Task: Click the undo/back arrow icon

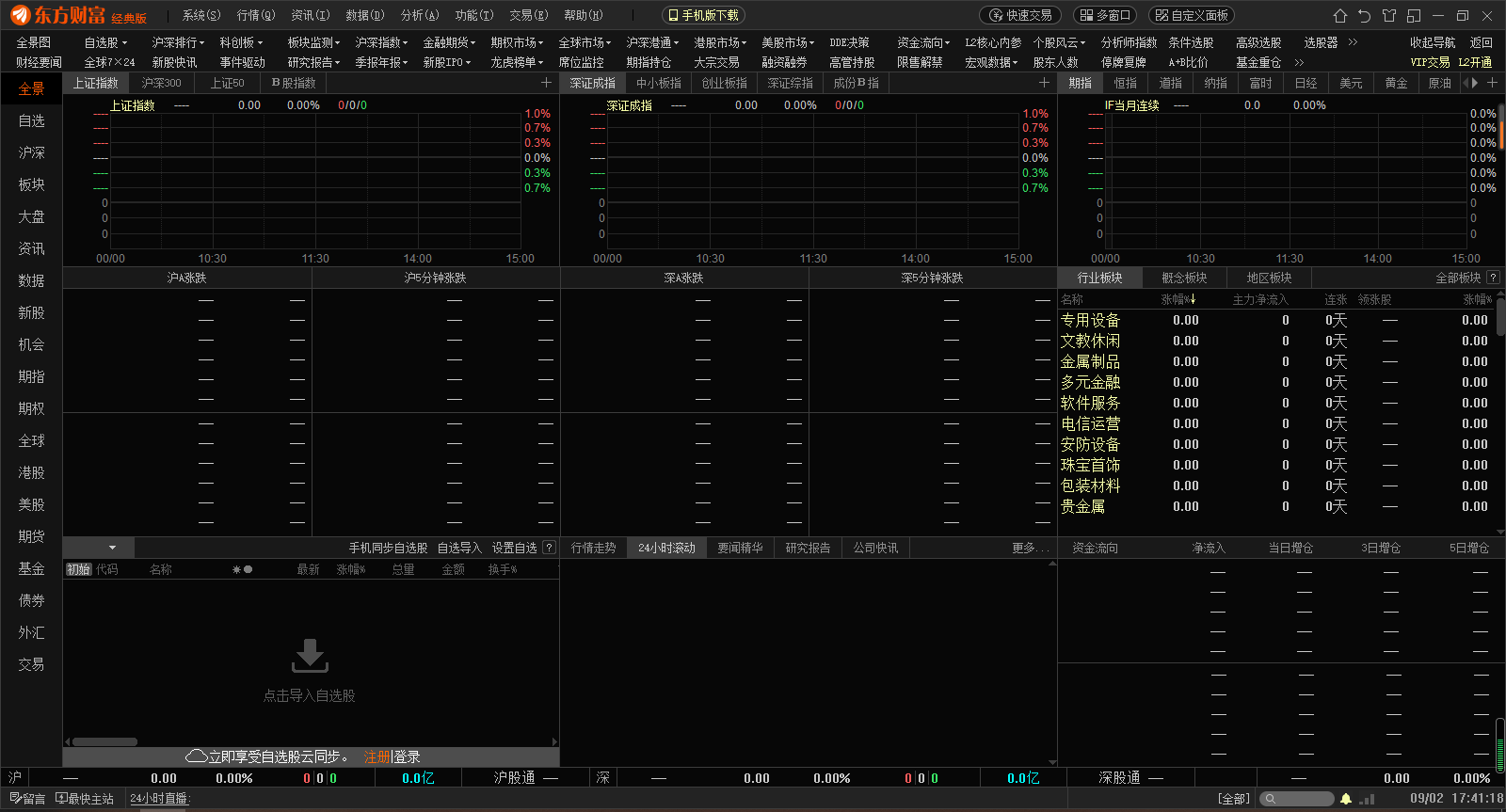Action: point(1364,16)
